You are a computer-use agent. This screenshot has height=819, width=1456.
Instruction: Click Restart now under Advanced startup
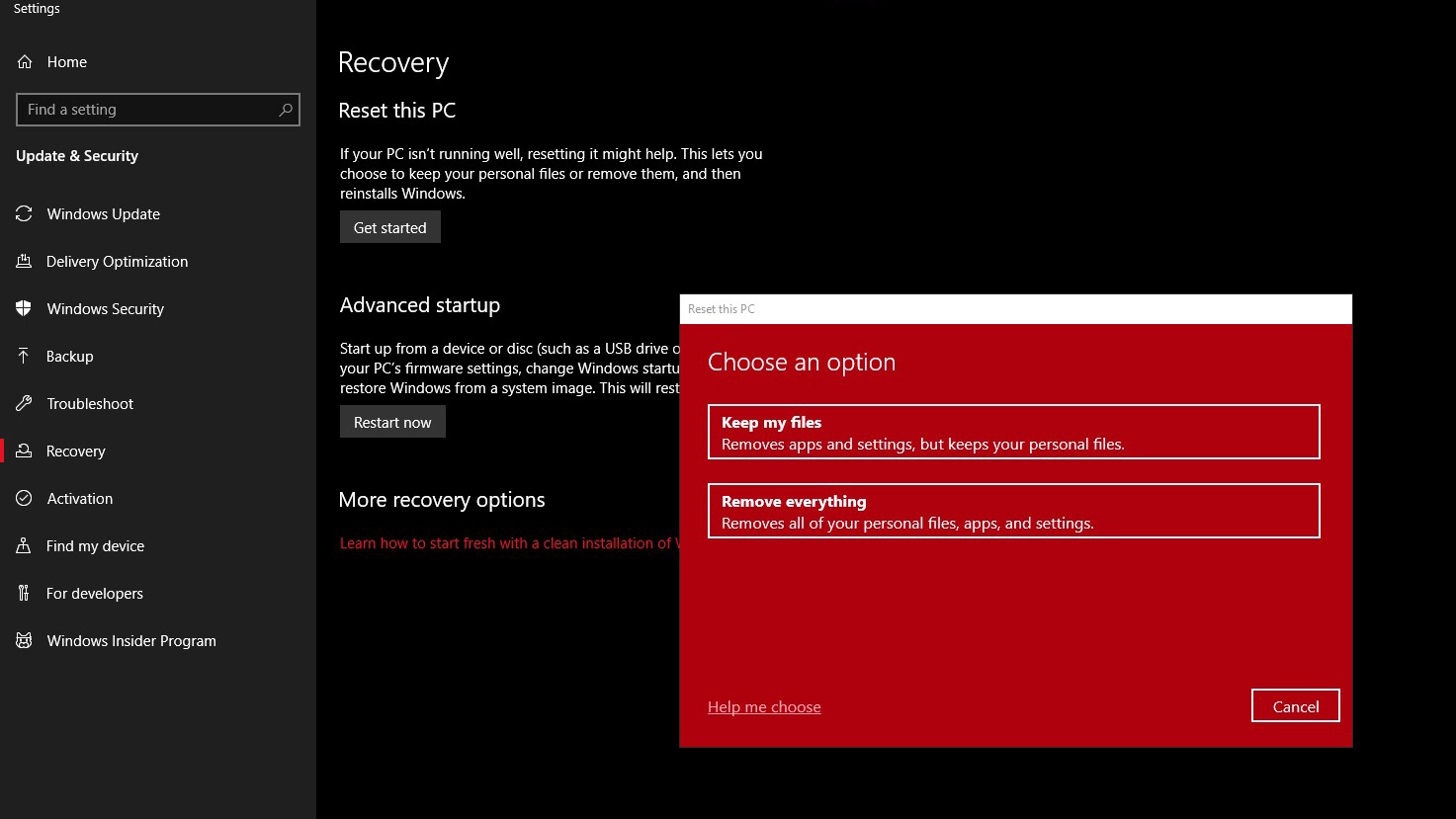392,422
